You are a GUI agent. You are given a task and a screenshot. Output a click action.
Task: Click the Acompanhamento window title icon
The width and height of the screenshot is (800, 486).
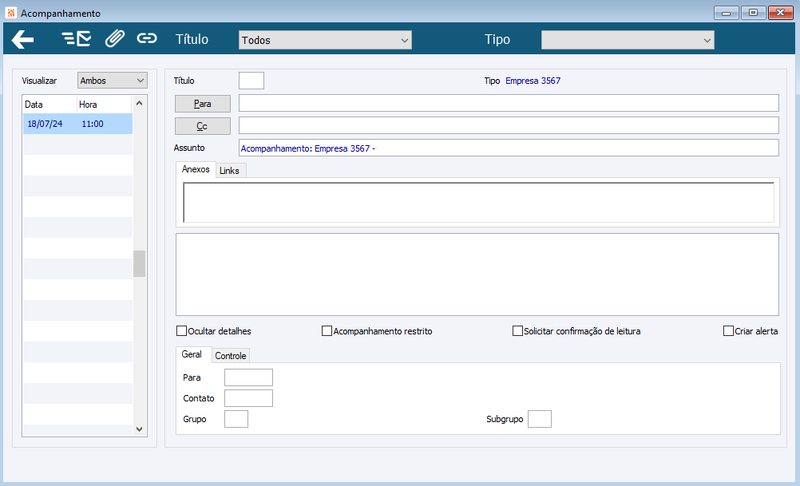click(x=11, y=13)
